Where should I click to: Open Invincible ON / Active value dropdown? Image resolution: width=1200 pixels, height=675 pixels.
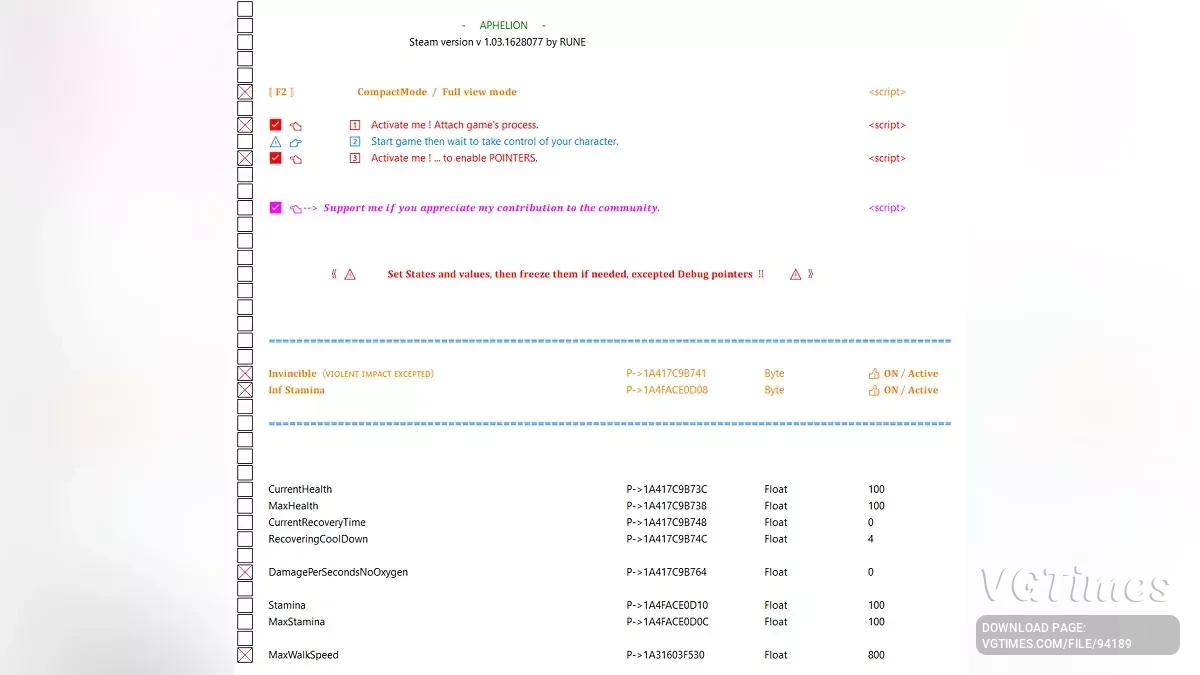[910, 374]
